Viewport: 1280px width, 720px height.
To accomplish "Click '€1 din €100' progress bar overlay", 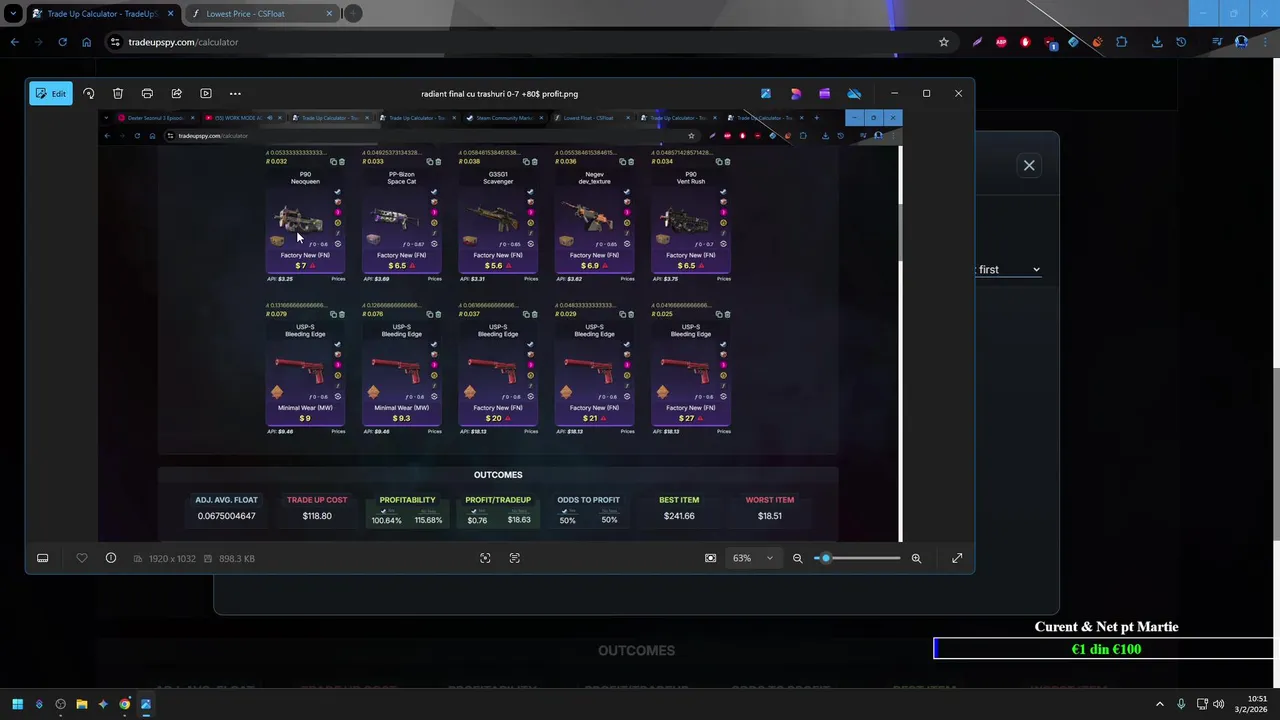I will (1105, 649).
